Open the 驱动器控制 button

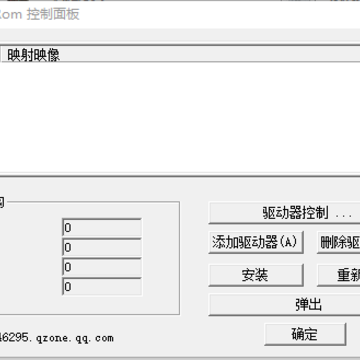click(x=284, y=213)
